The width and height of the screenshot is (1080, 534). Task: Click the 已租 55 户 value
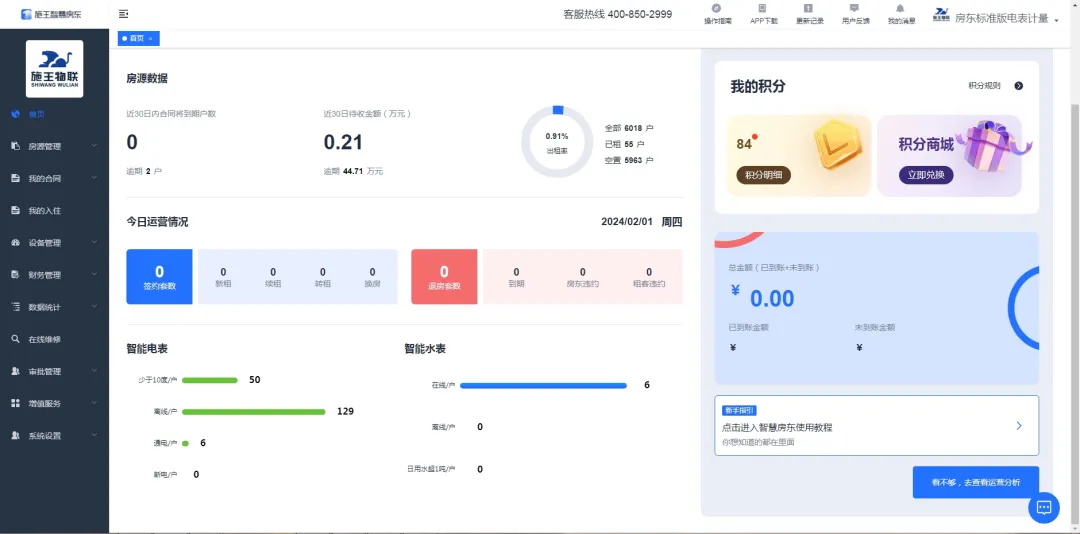pyautogui.click(x=624, y=144)
